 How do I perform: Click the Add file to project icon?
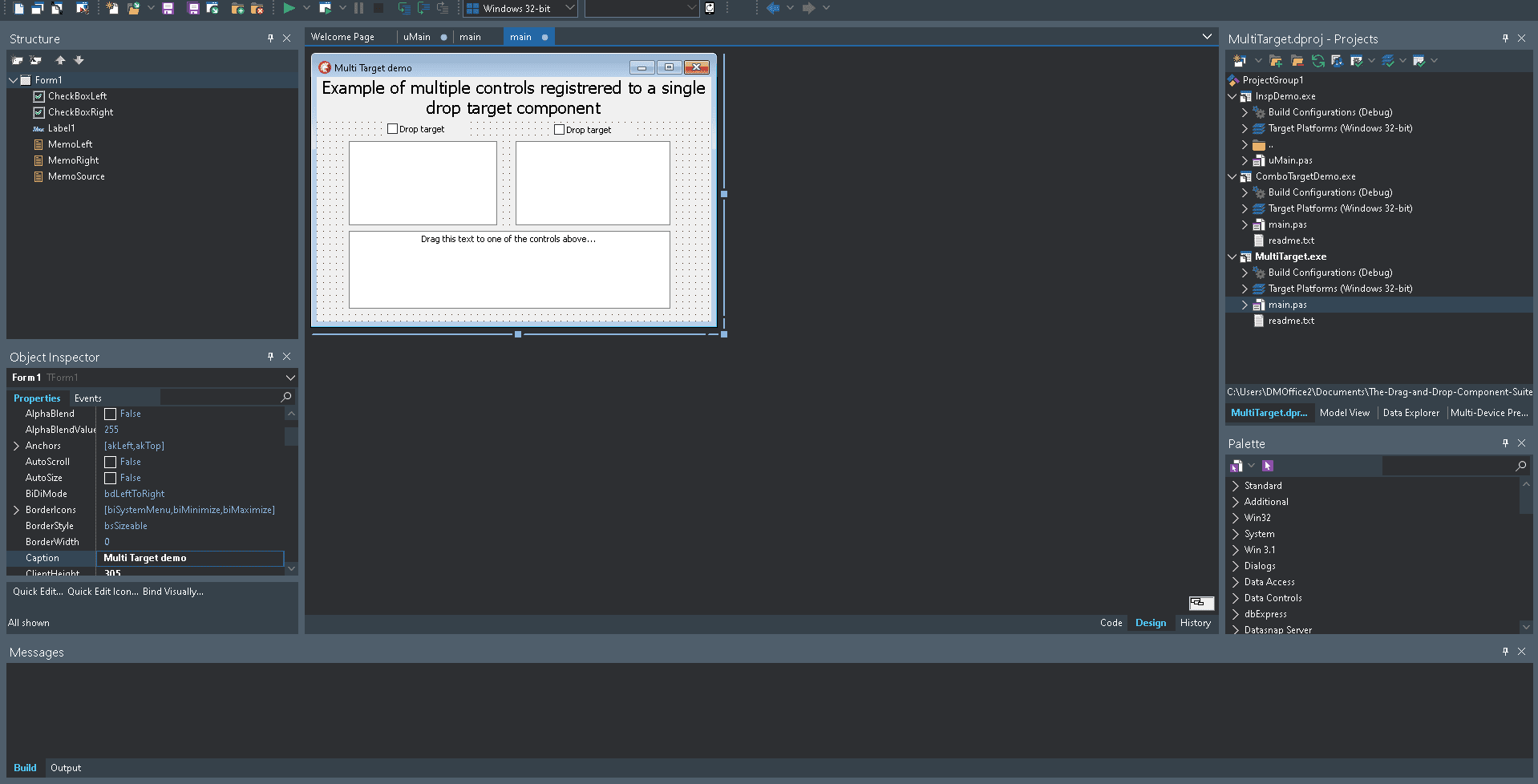pos(237,8)
